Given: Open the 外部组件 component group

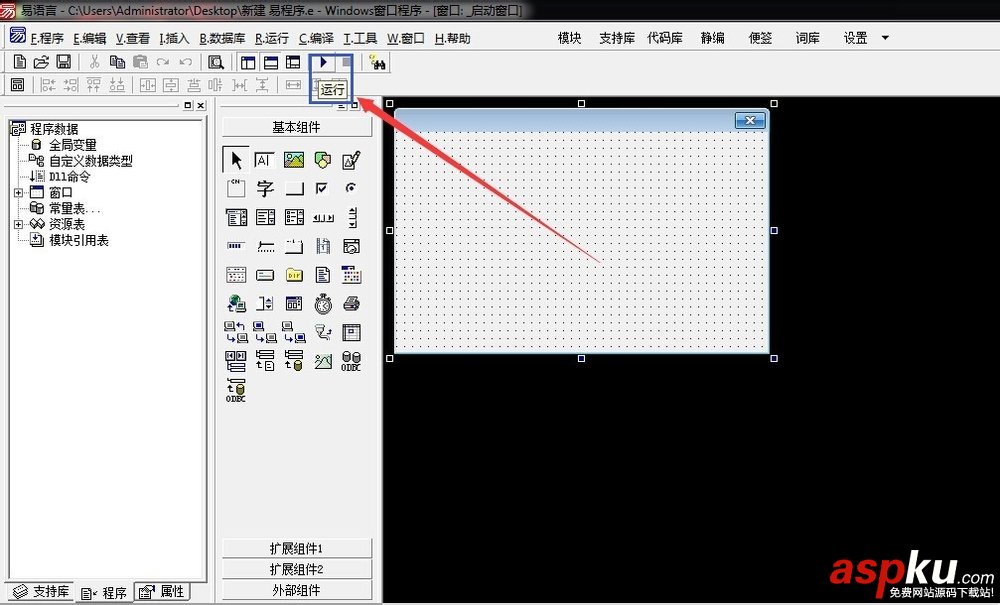Looking at the screenshot, I should (297, 590).
